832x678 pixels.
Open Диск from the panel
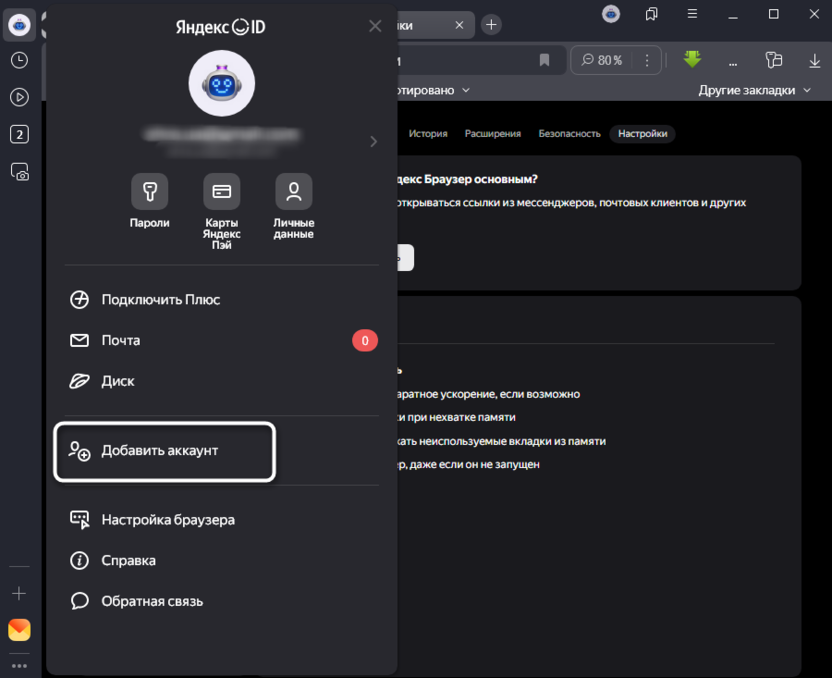tap(222, 381)
